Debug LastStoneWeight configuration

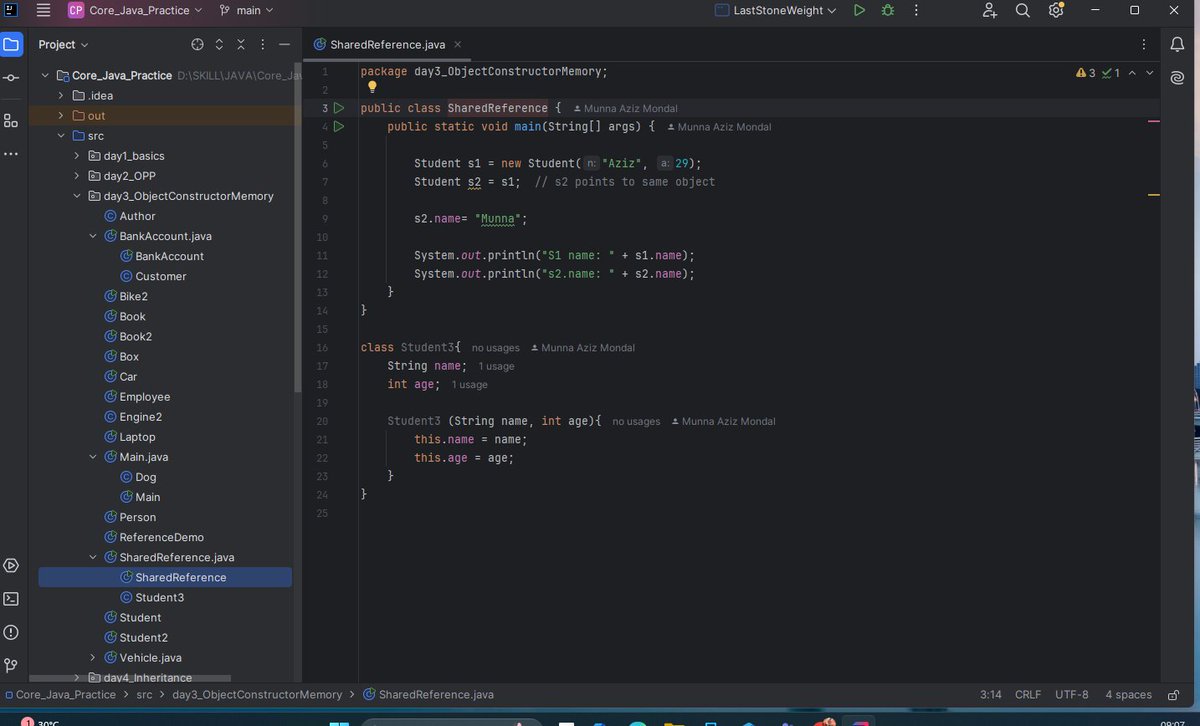click(888, 10)
